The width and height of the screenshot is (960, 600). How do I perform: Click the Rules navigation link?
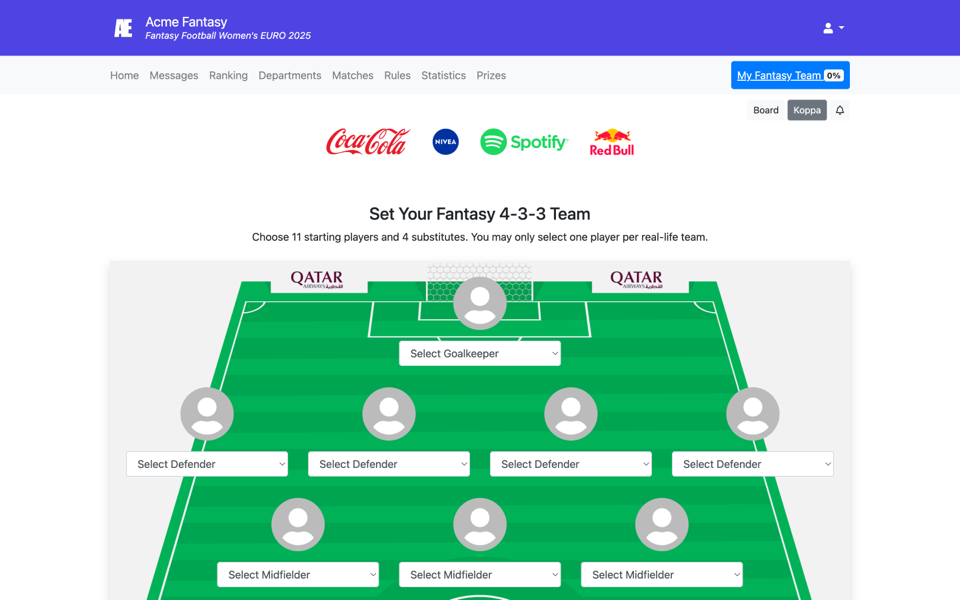(x=397, y=75)
